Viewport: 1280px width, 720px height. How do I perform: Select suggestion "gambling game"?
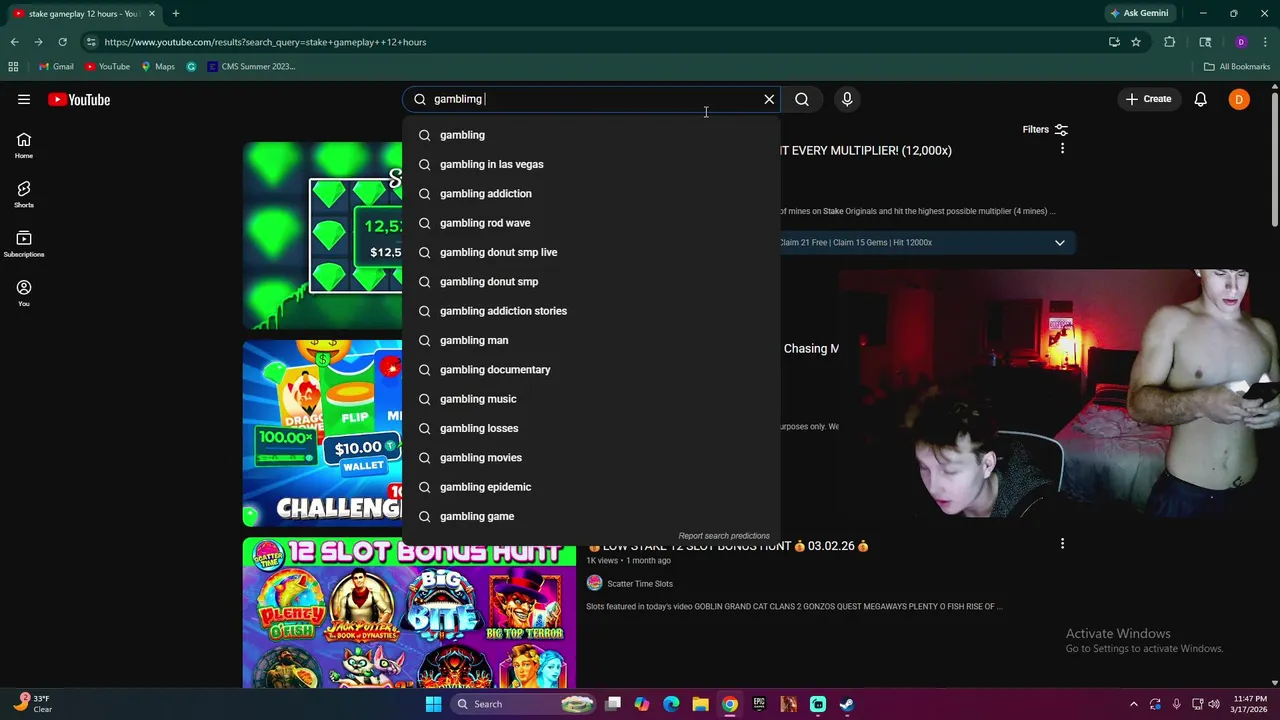click(x=591, y=516)
